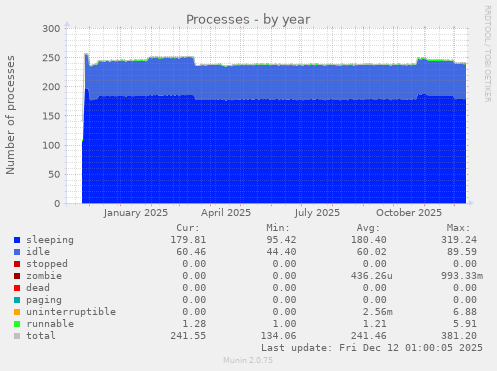The image size is (497, 371).
Task: Click the 'stopped' legend label
Action: (47, 264)
